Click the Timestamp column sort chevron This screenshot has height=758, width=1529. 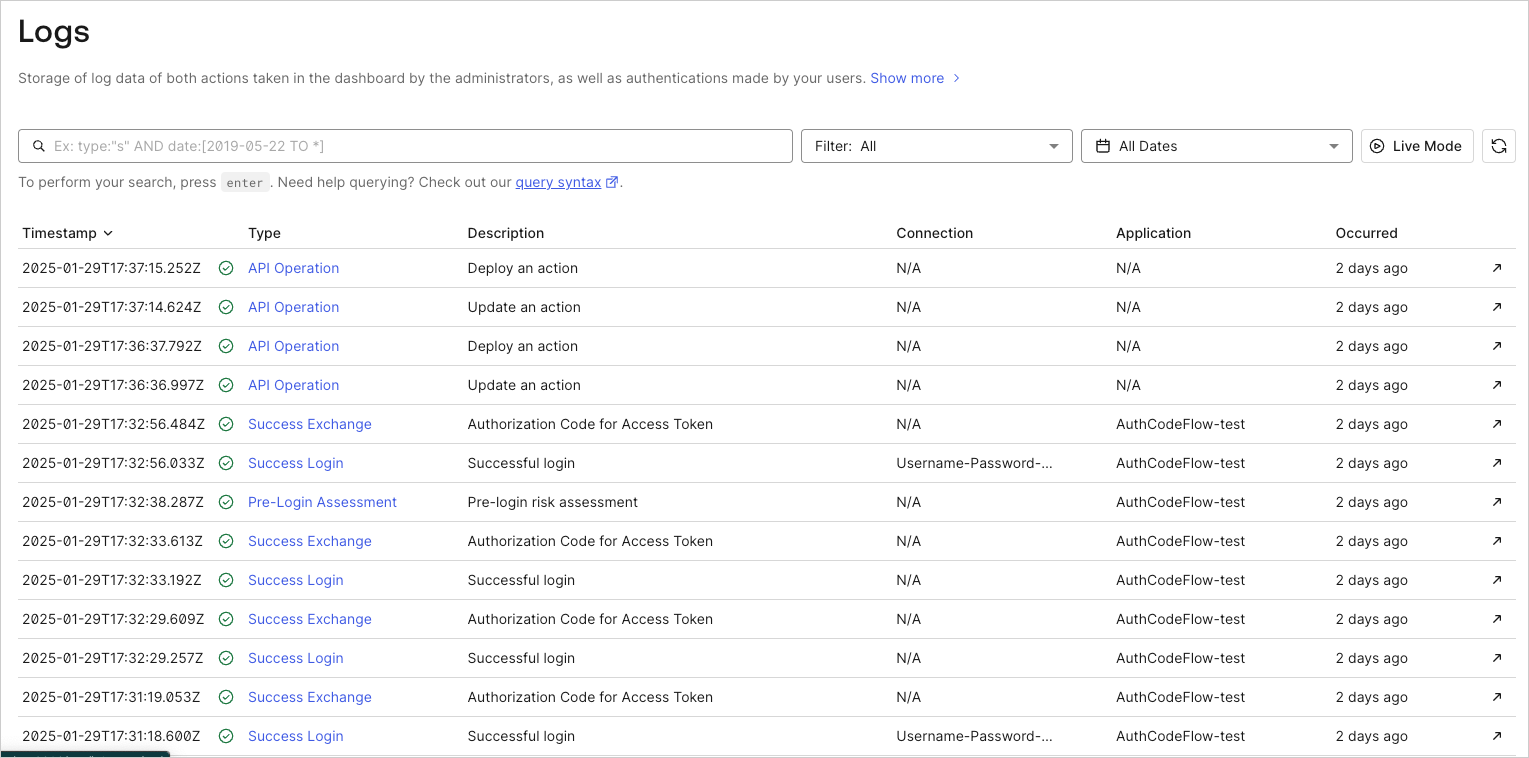click(x=106, y=233)
